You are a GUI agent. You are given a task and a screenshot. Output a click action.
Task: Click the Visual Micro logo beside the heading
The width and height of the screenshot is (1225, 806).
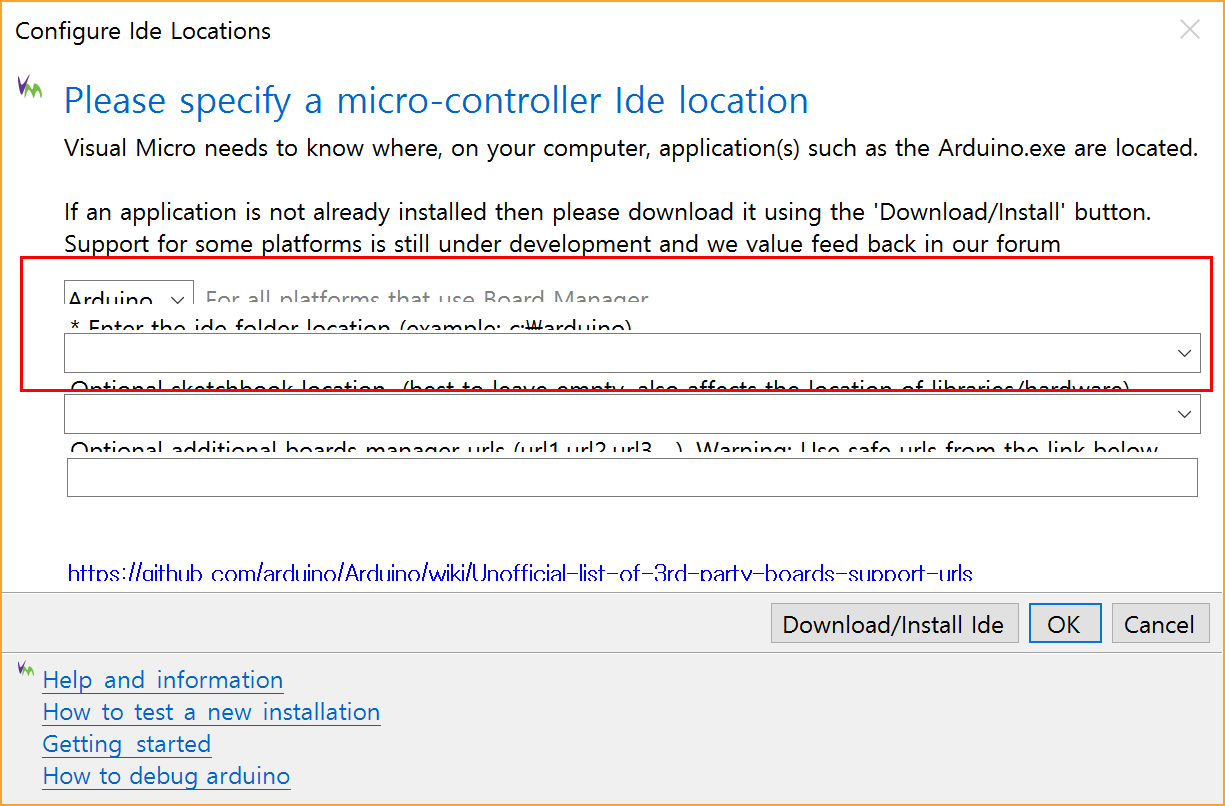pos(30,88)
